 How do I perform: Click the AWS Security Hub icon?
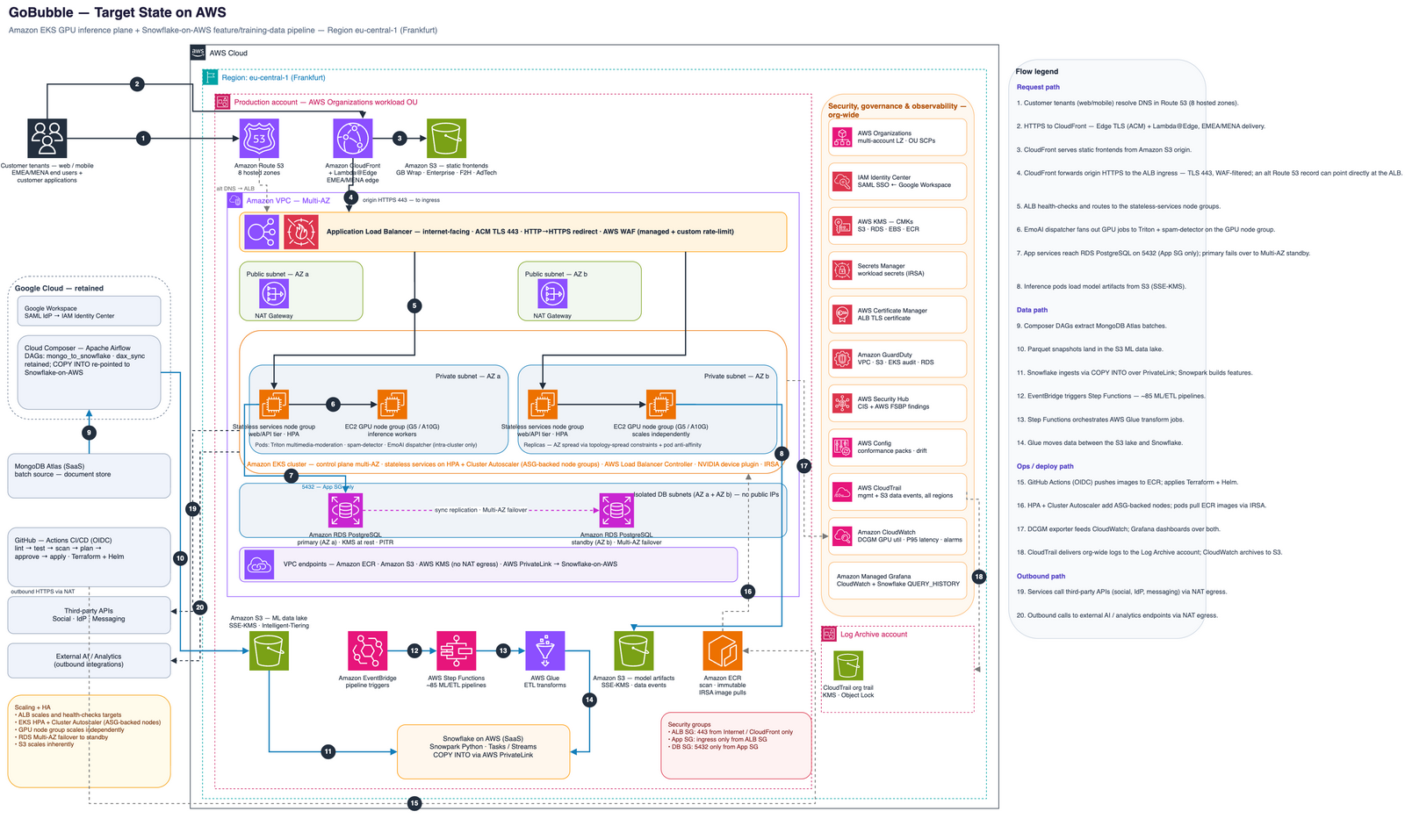(842, 404)
